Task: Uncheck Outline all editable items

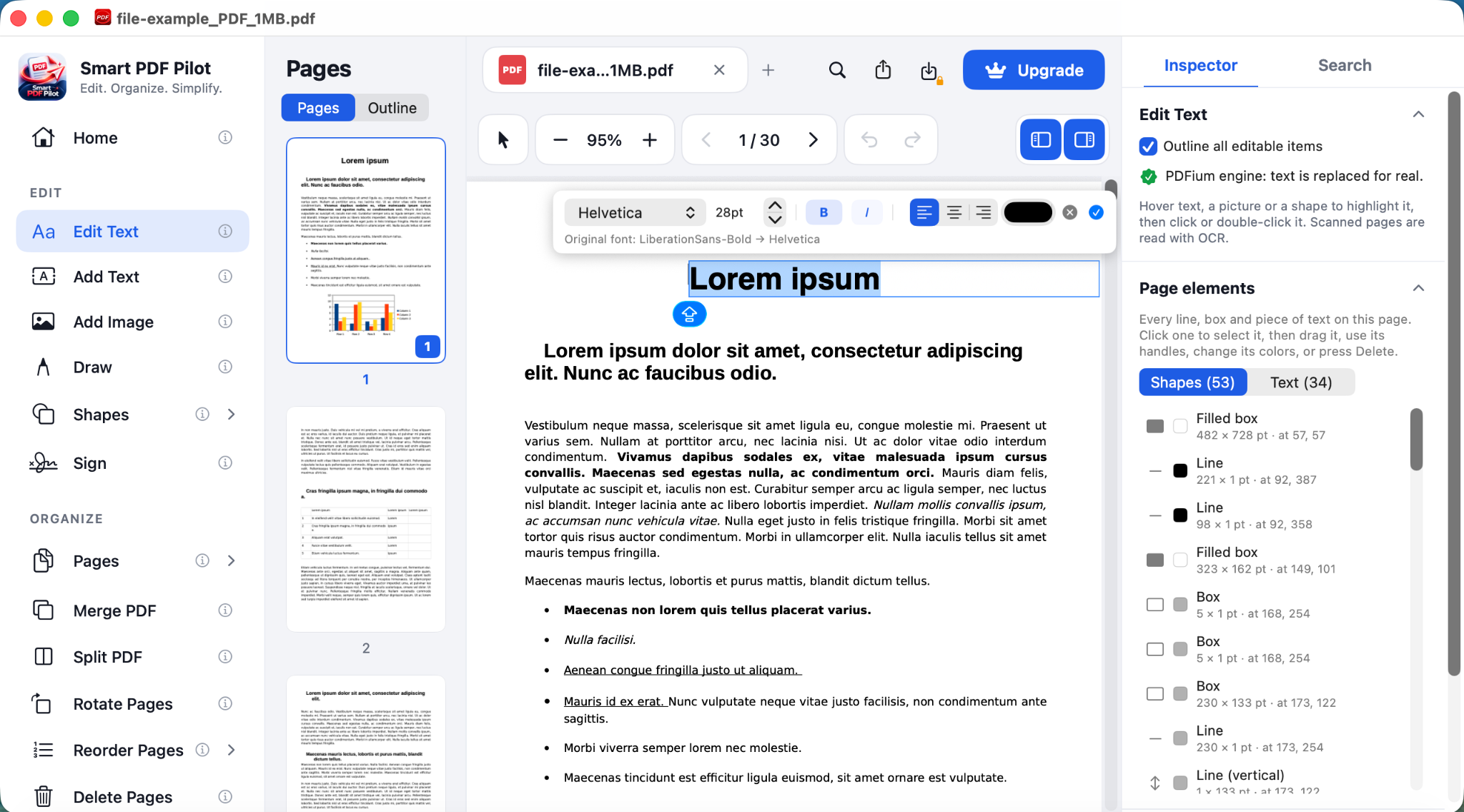Action: [x=1148, y=147]
